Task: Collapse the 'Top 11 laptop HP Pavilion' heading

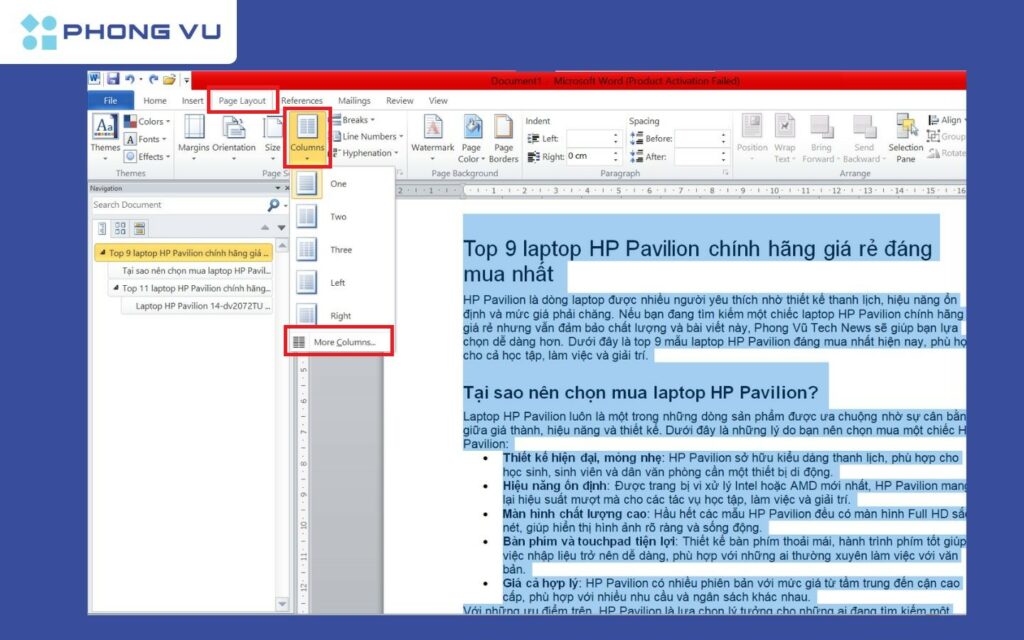Action: 115,288
